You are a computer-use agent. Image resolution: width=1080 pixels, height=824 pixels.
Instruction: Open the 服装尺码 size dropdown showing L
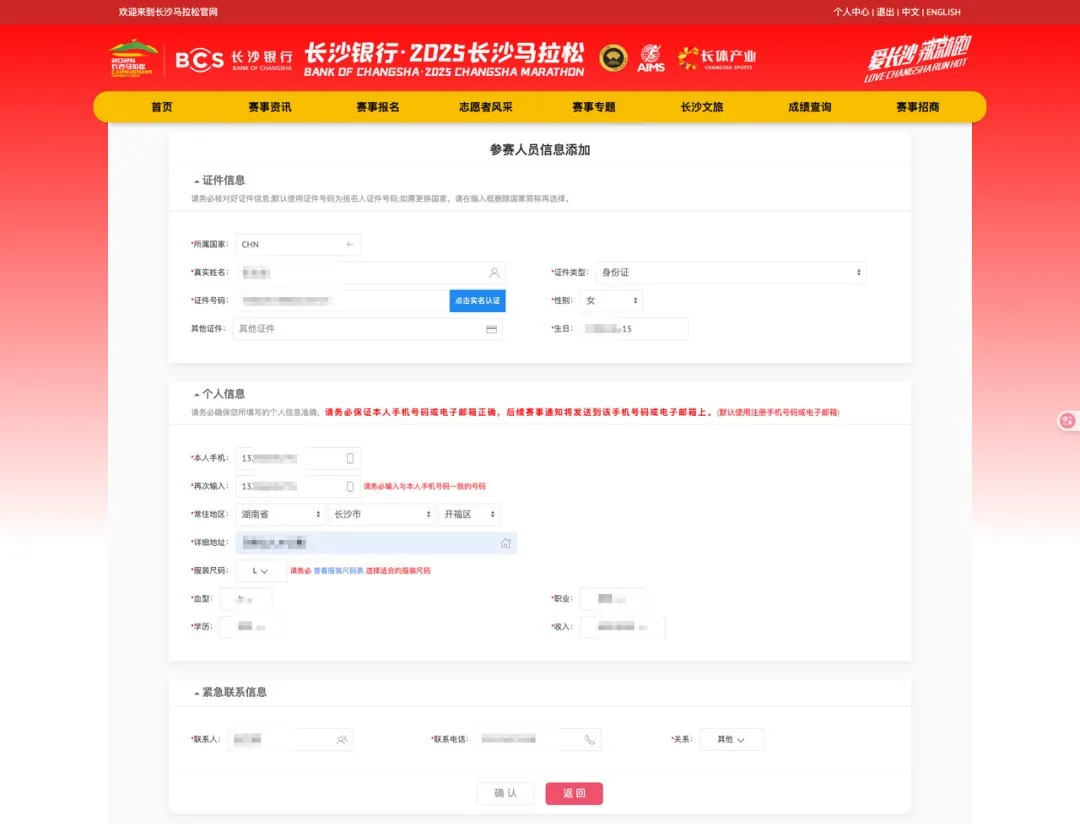[261, 571]
